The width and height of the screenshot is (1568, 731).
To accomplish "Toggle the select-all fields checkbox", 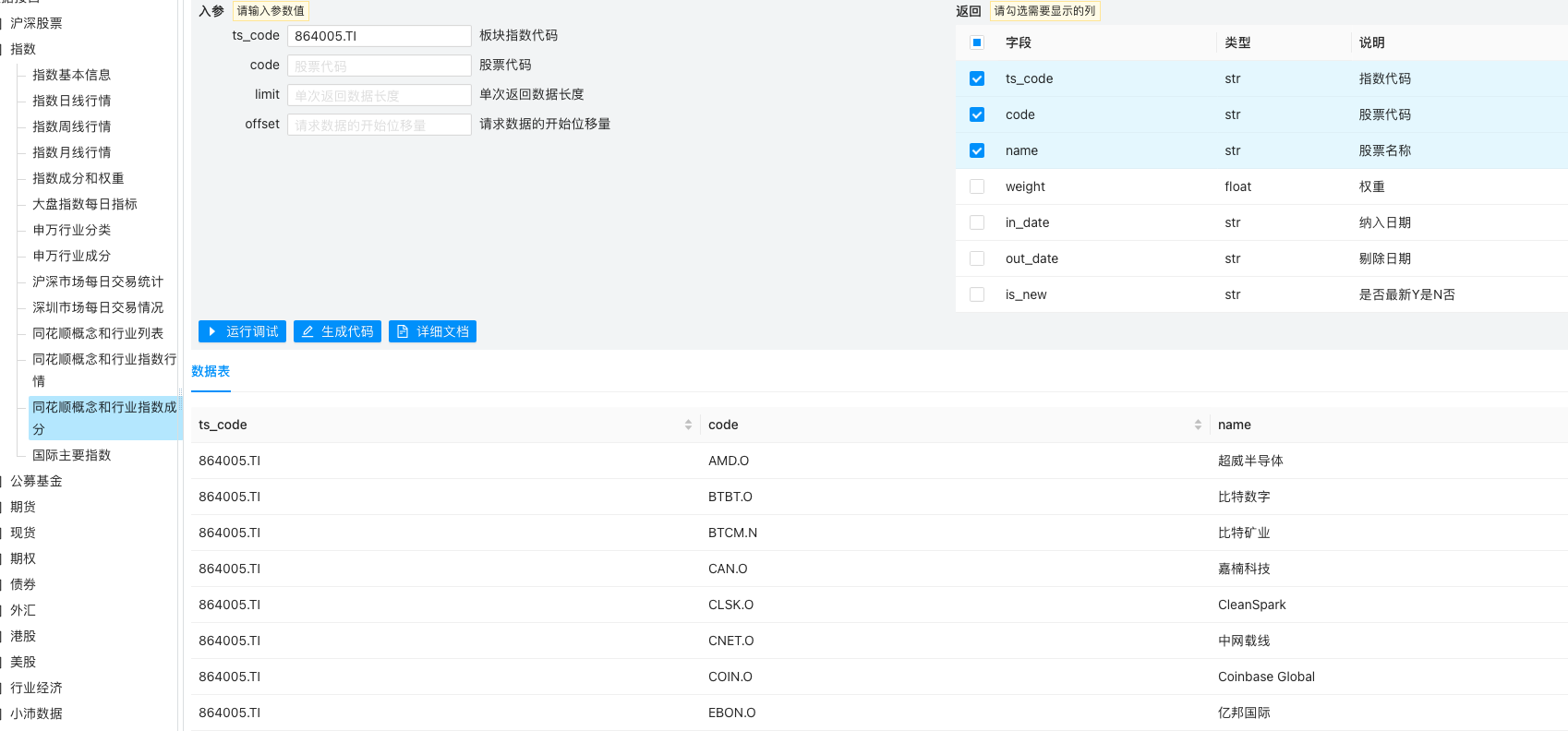I will tap(977, 42).
